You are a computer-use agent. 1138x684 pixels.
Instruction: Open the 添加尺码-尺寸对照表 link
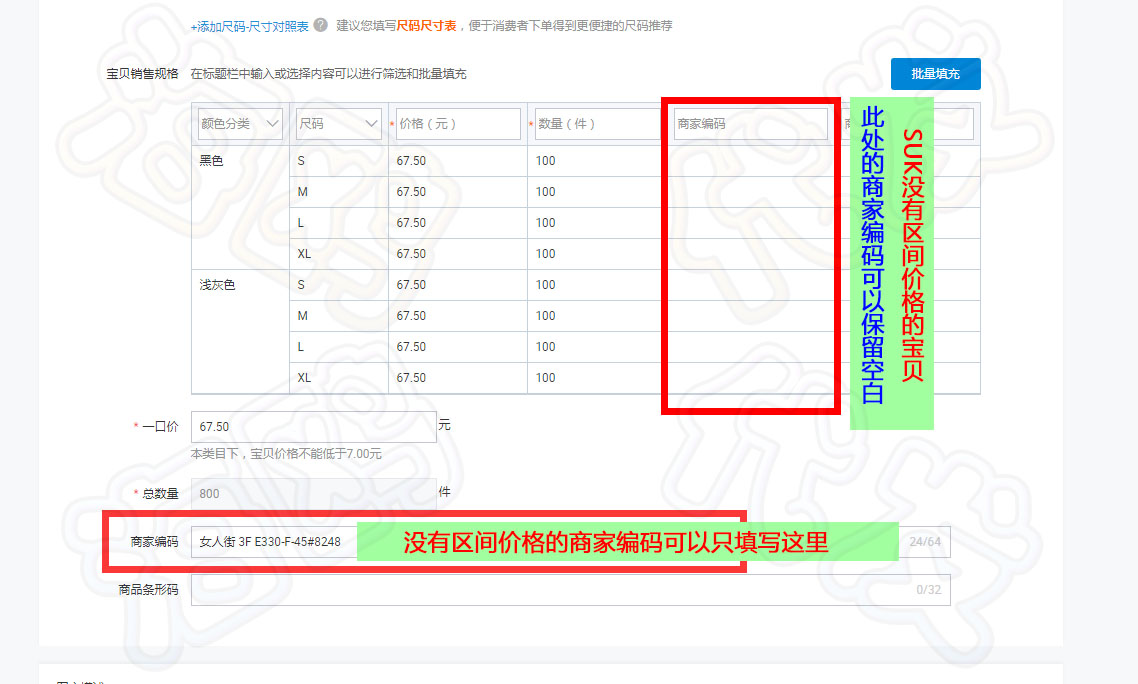[x=250, y=26]
